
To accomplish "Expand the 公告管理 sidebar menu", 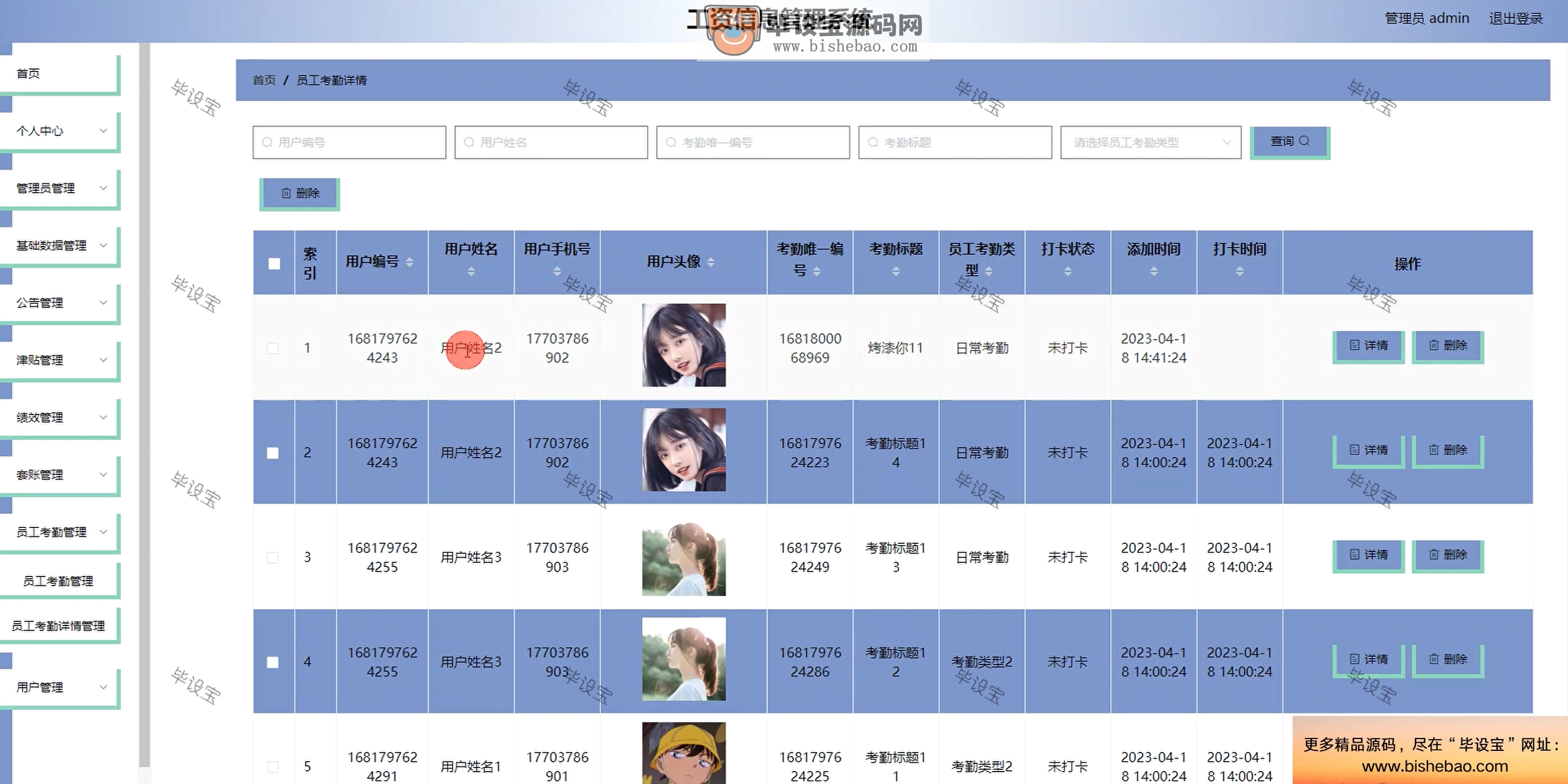I will [60, 303].
